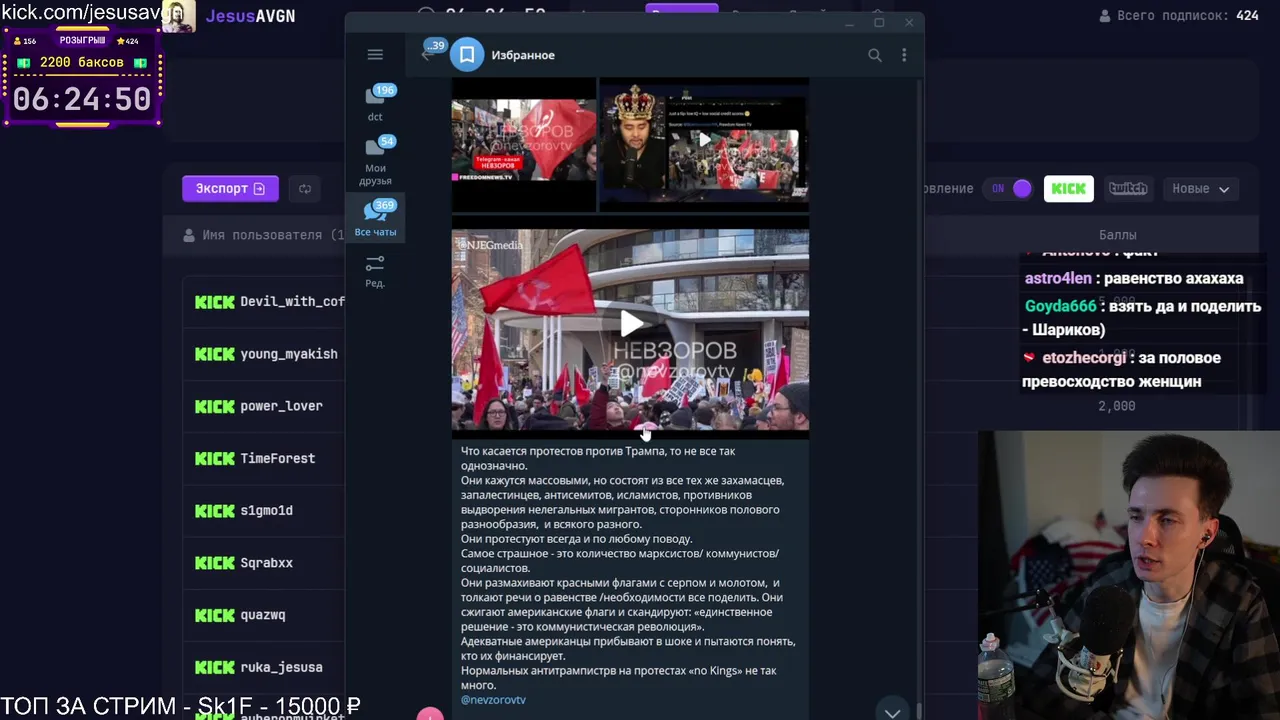Click the Имя пользователя column header
The width and height of the screenshot is (1280, 720).
tap(264, 235)
